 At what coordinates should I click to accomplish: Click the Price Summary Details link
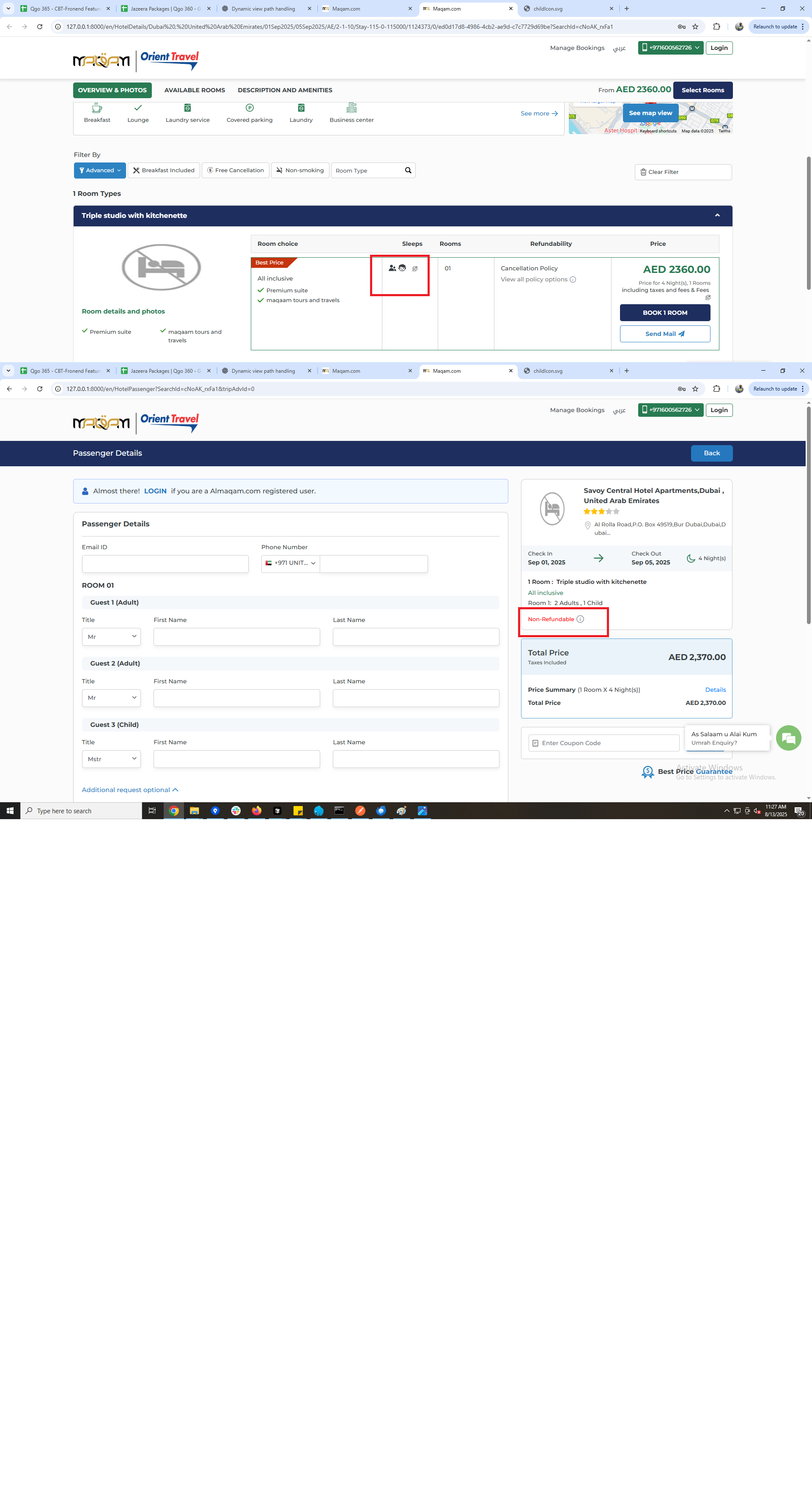point(715,689)
